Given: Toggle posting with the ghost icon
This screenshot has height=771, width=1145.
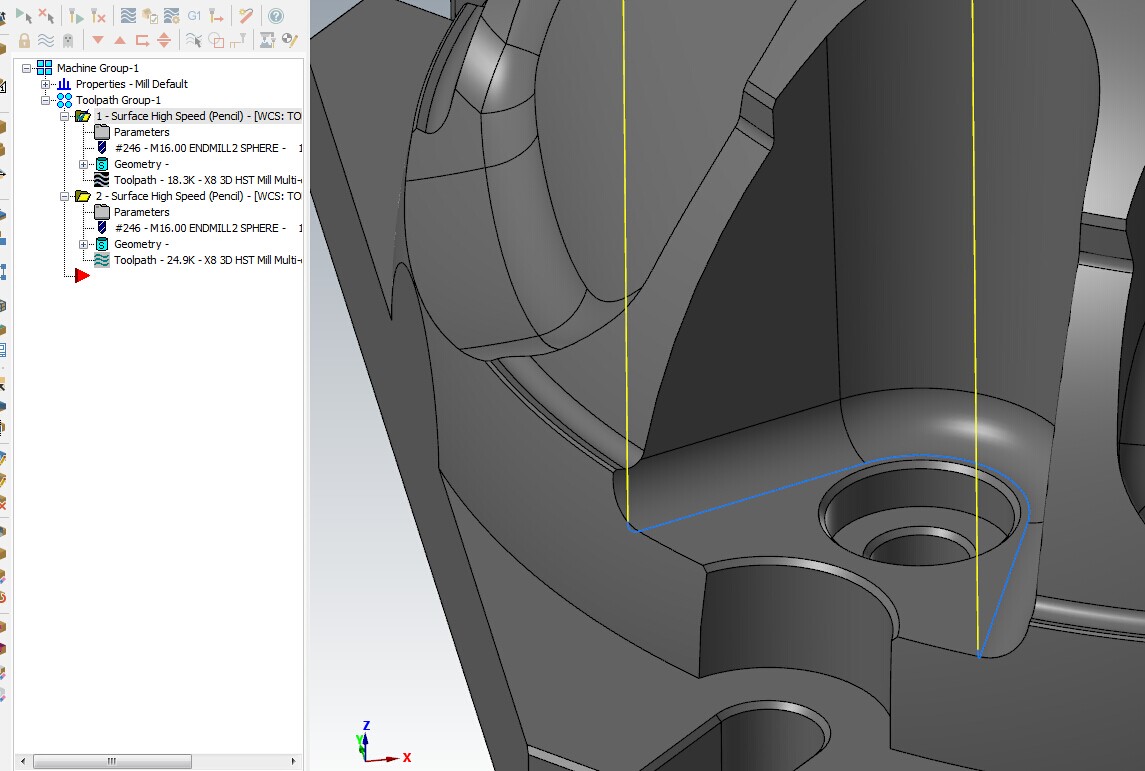Looking at the screenshot, I should coord(68,40).
